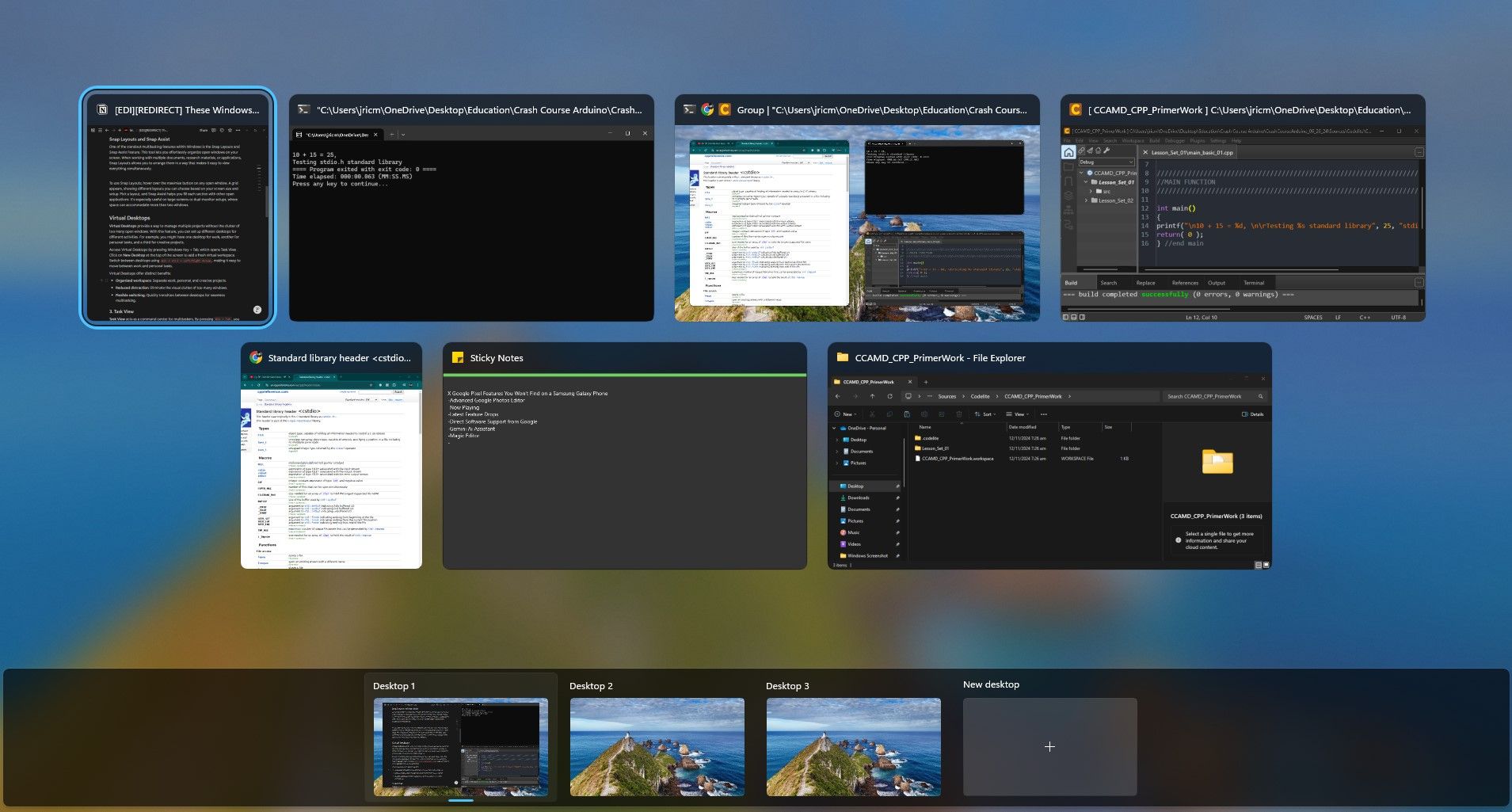Screen dimensions: 1512x812
Task: Click the Chrome icon beside Standard library header
Action: pyautogui.click(x=256, y=358)
